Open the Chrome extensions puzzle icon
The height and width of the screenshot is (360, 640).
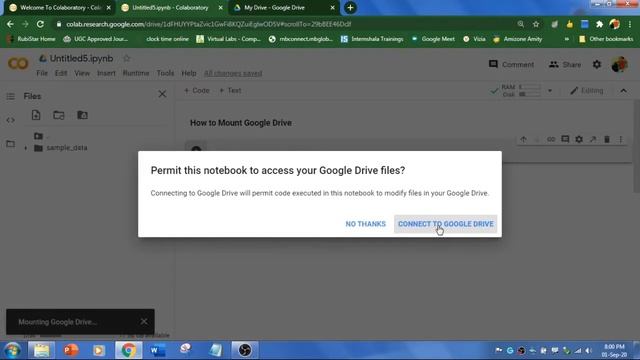tap(599, 24)
